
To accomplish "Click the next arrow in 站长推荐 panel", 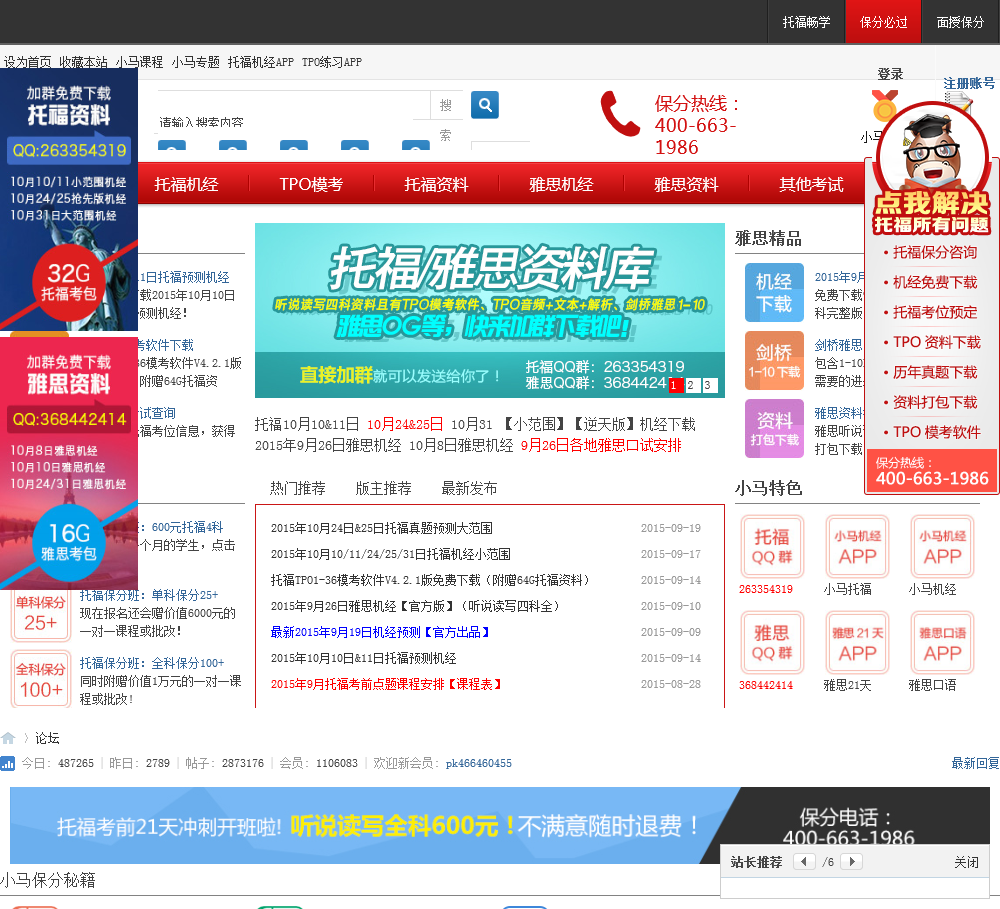I will 852,862.
